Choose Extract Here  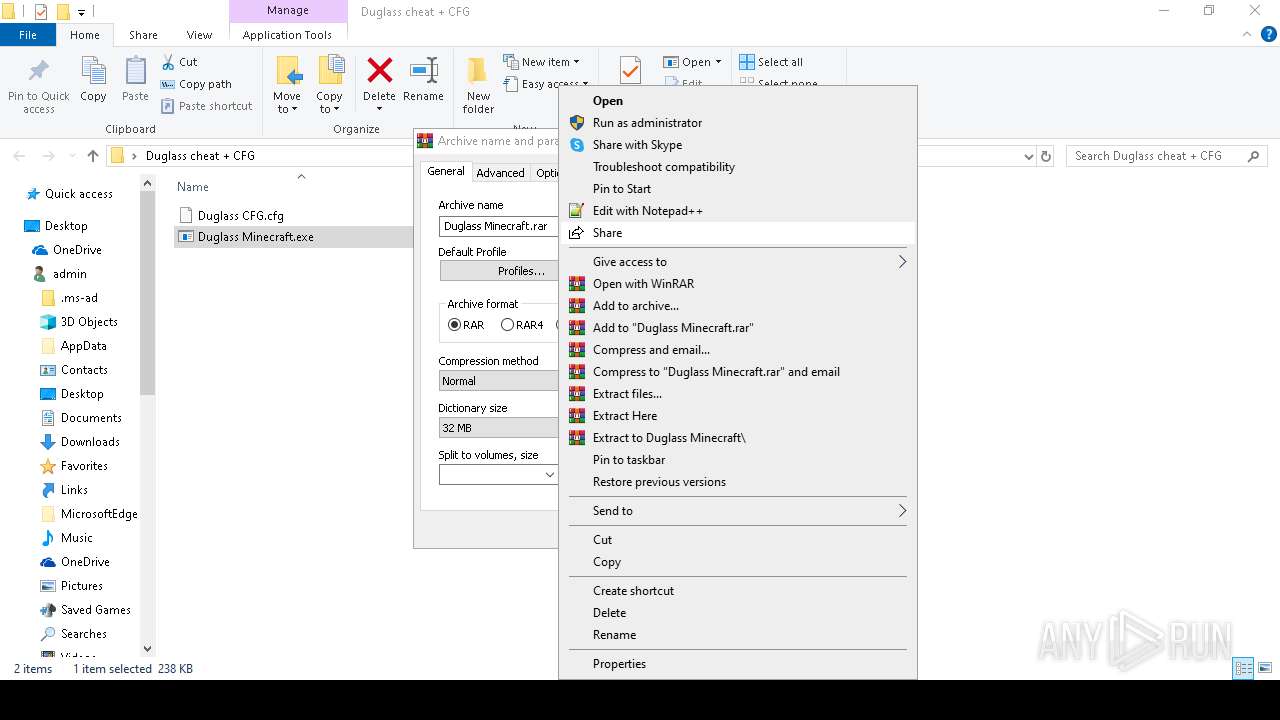[x=737, y=416]
